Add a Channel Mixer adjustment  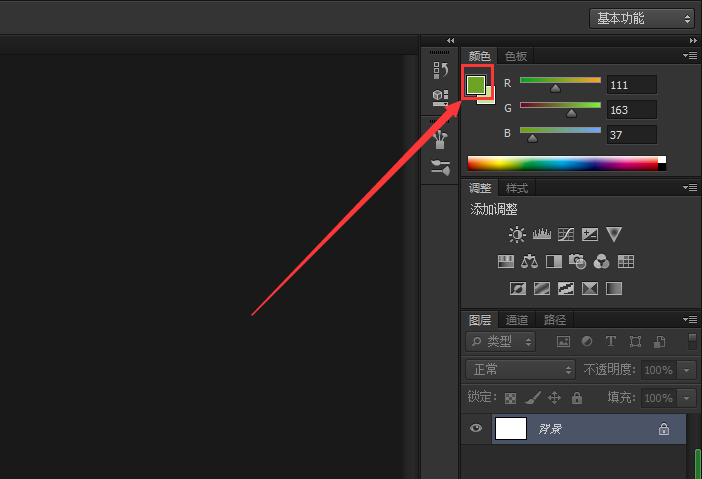[x=601, y=261]
